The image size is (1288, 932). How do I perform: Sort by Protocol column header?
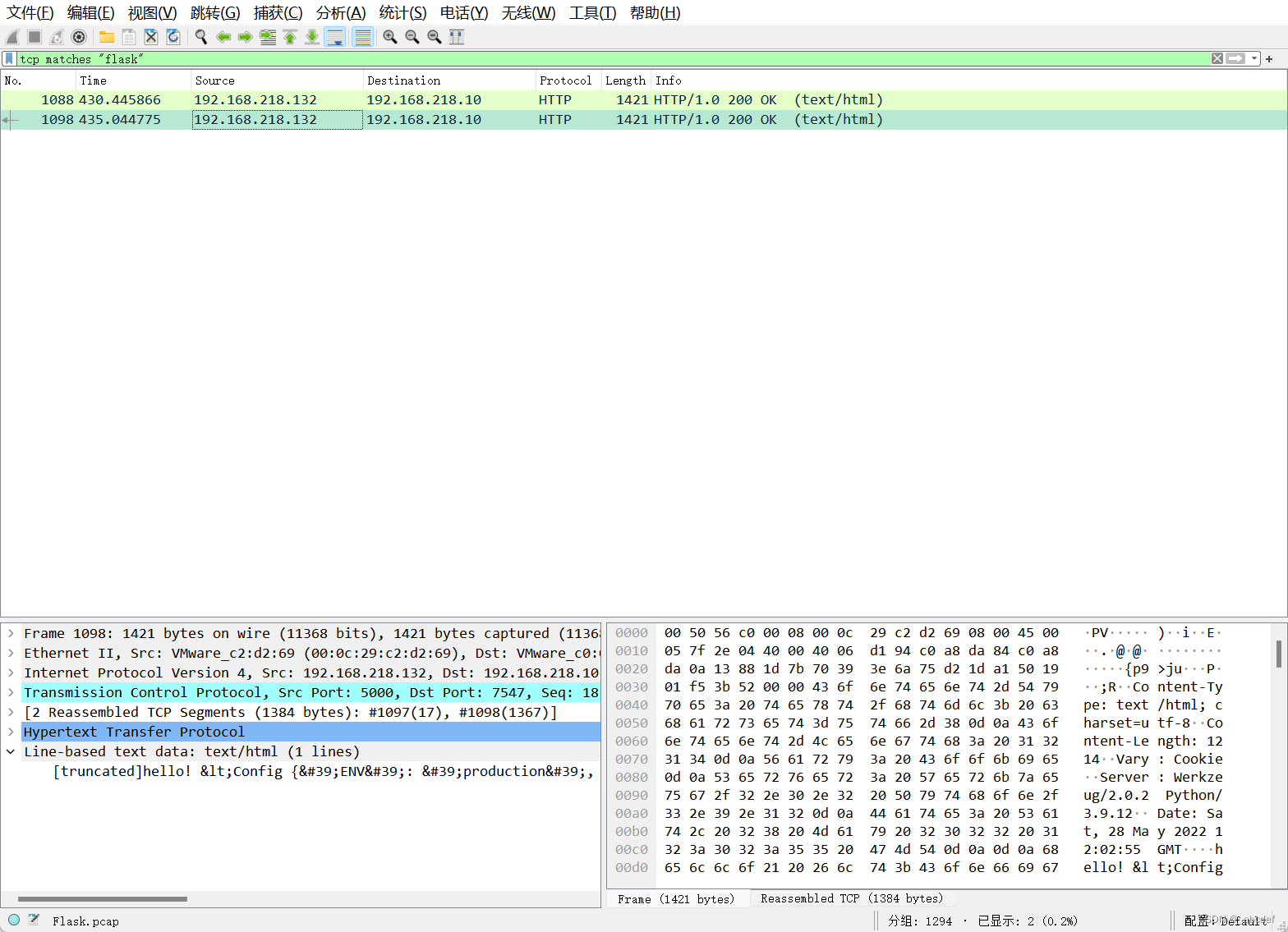coord(568,80)
